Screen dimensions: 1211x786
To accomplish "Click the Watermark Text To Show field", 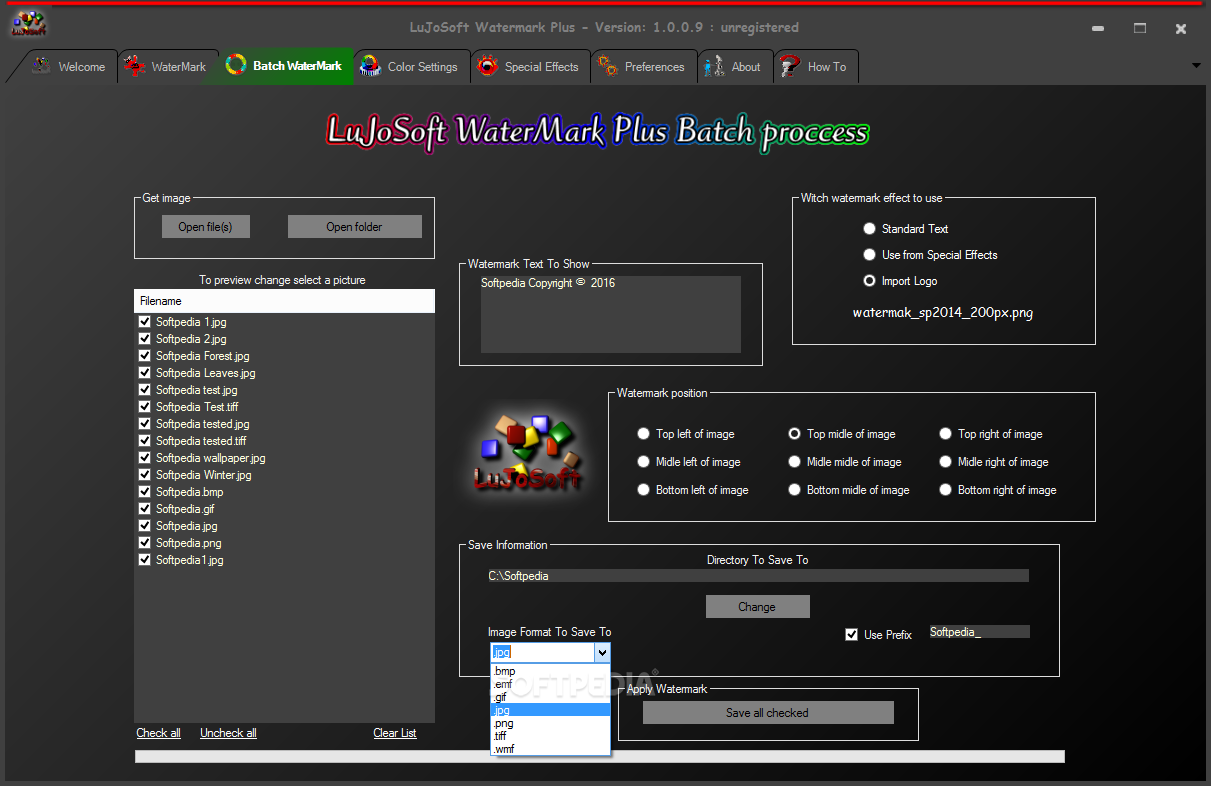I will pyautogui.click(x=610, y=314).
